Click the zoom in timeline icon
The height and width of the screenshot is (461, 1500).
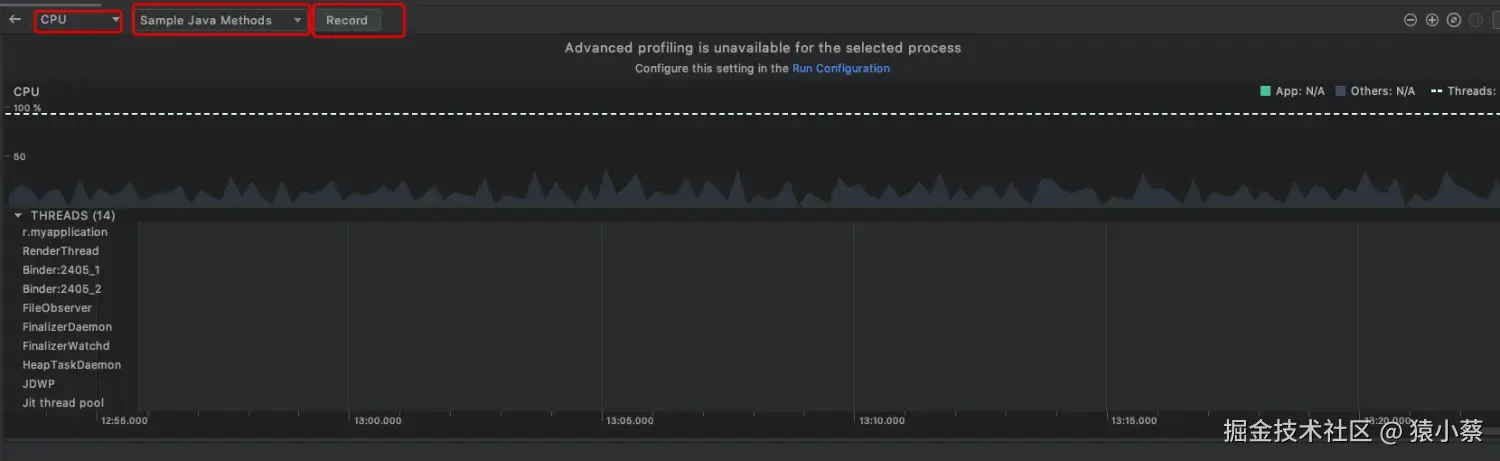1432,20
